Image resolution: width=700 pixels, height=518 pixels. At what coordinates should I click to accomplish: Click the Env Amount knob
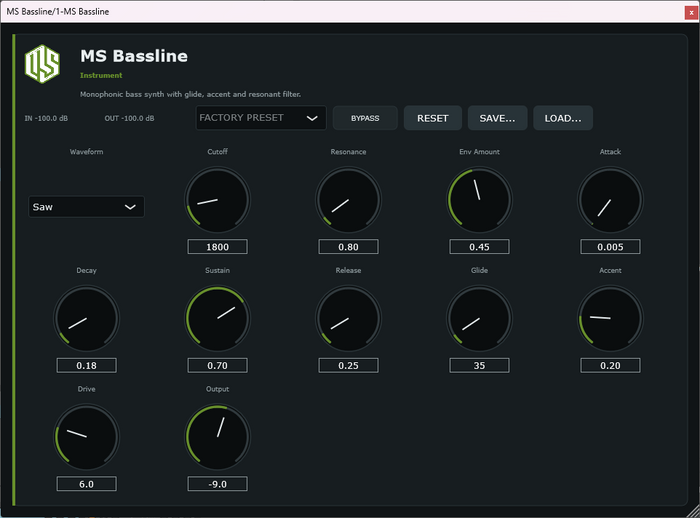click(x=479, y=200)
